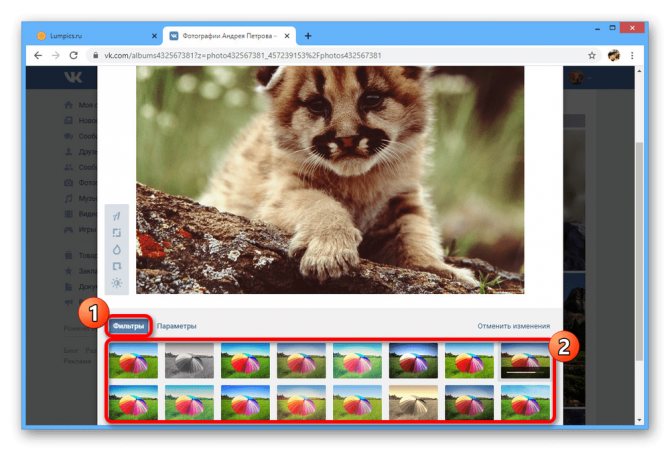Click the address bar URL
This screenshot has width=670, height=451.
[x=243, y=56]
